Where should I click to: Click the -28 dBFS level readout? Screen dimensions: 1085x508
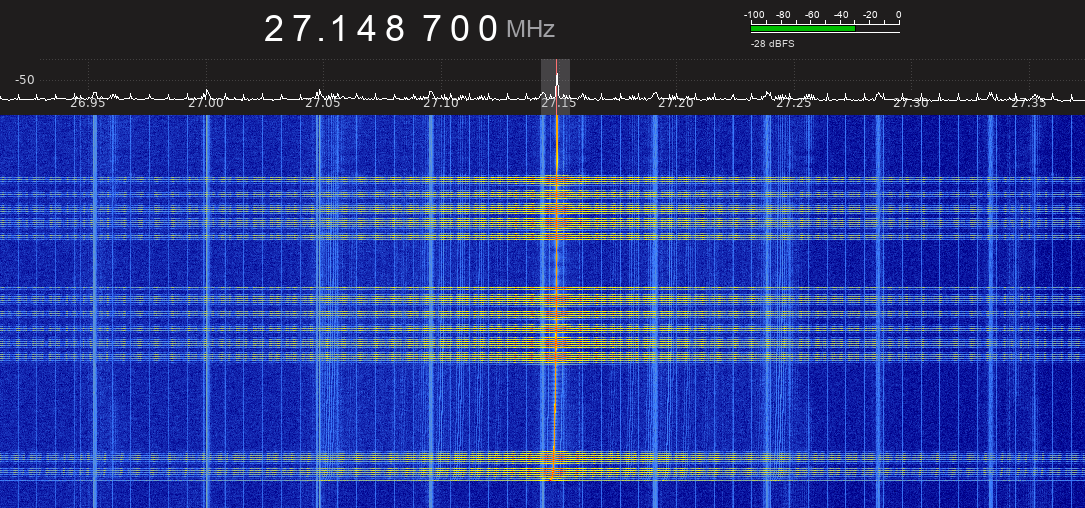(772, 44)
